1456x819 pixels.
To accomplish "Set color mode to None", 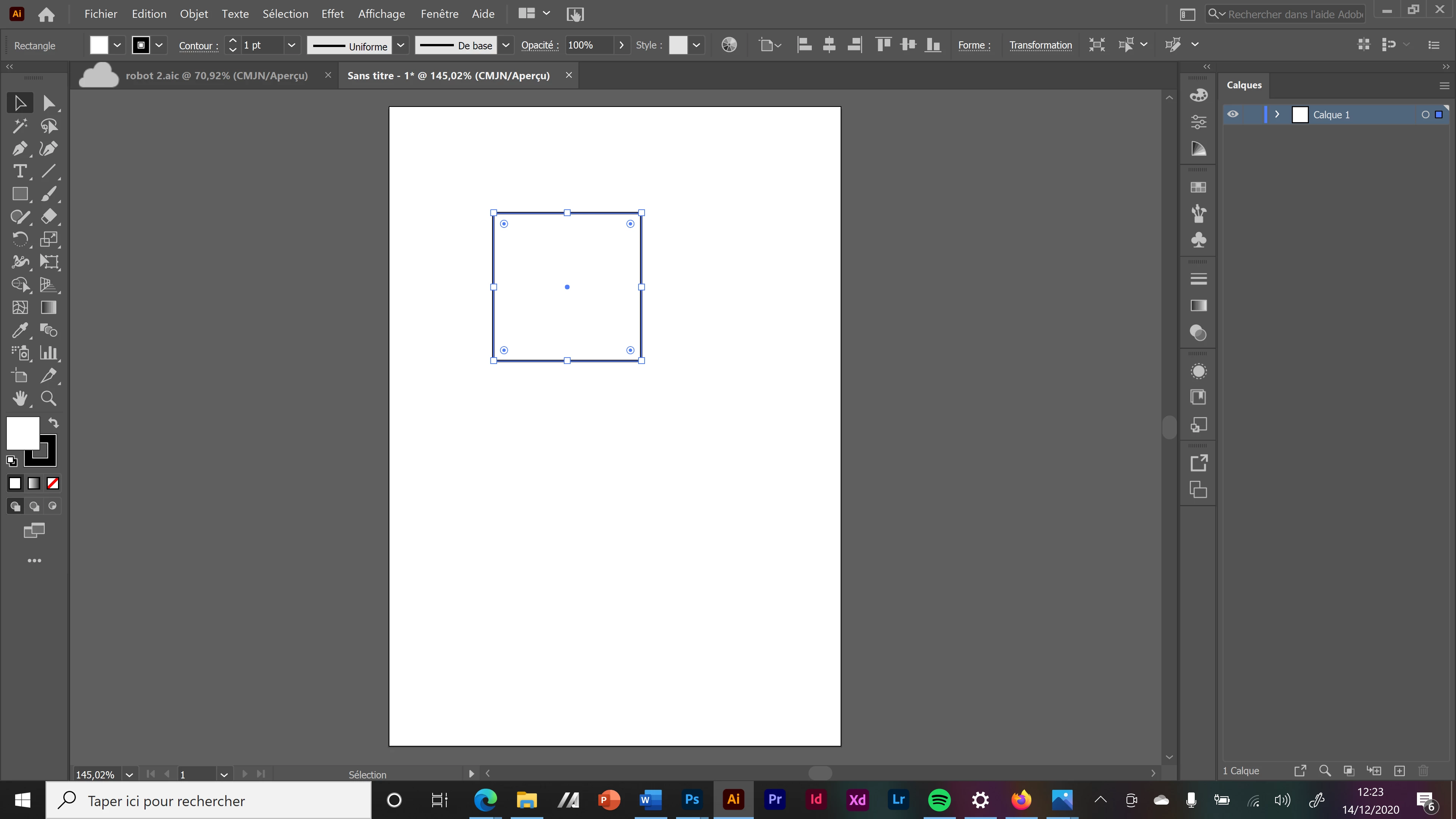I will click(x=53, y=483).
